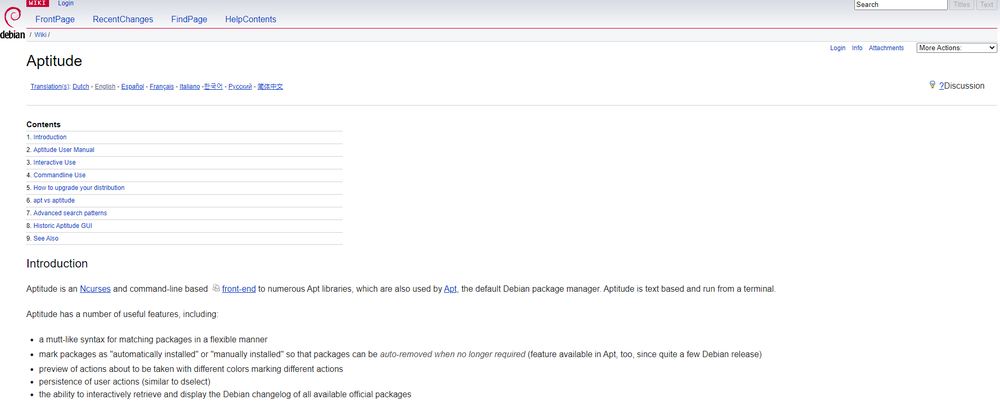Image resolution: width=1000 pixels, height=401 pixels.
Task: Click the Login link near More Actions
Action: (837, 48)
